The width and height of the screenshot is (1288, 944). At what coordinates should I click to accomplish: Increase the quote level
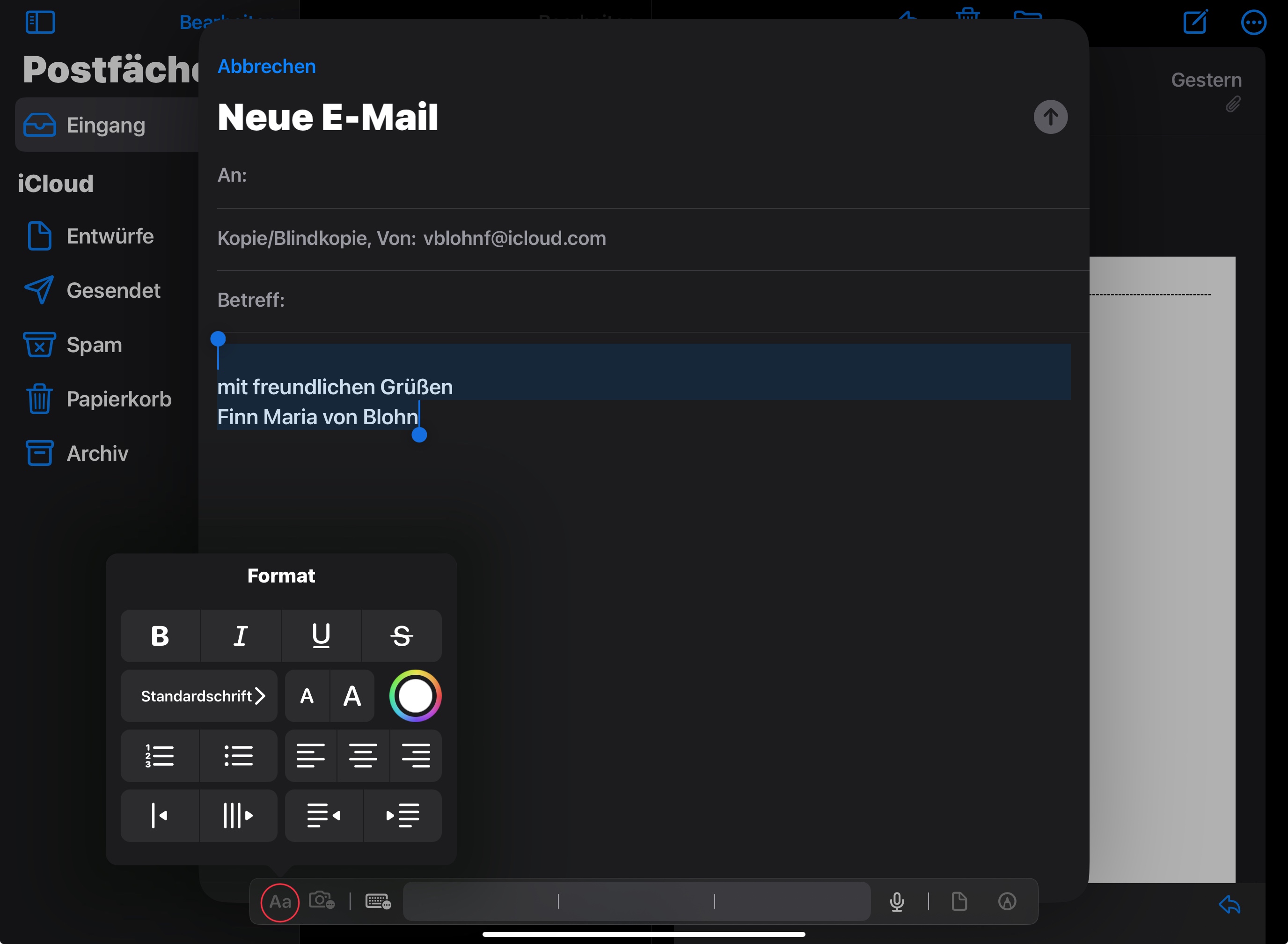(238, 815)
